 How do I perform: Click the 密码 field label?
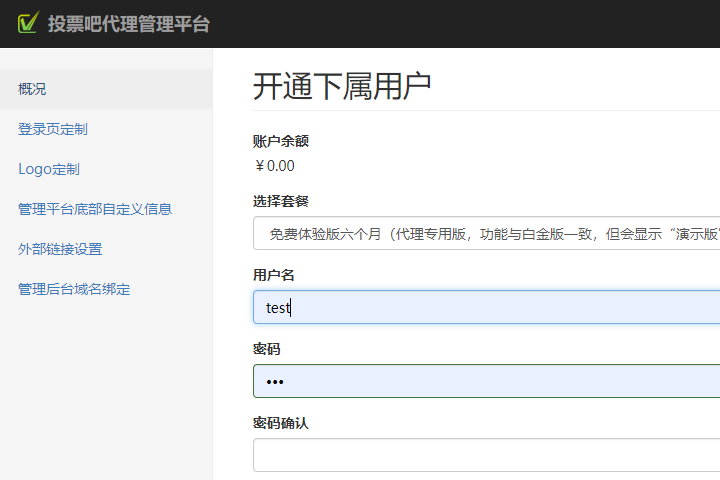click(266, 349)
